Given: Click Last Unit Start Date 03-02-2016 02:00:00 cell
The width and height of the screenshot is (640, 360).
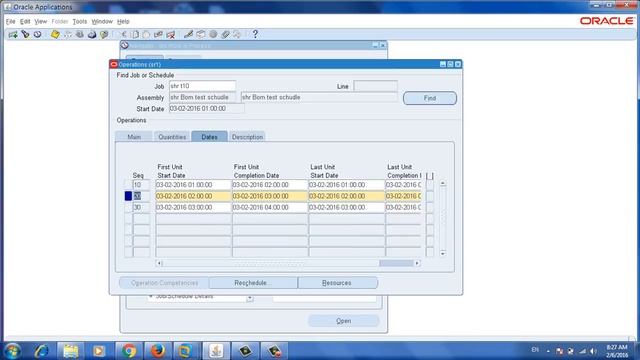Looking at the screenshot, I should [x=347, y=196].
